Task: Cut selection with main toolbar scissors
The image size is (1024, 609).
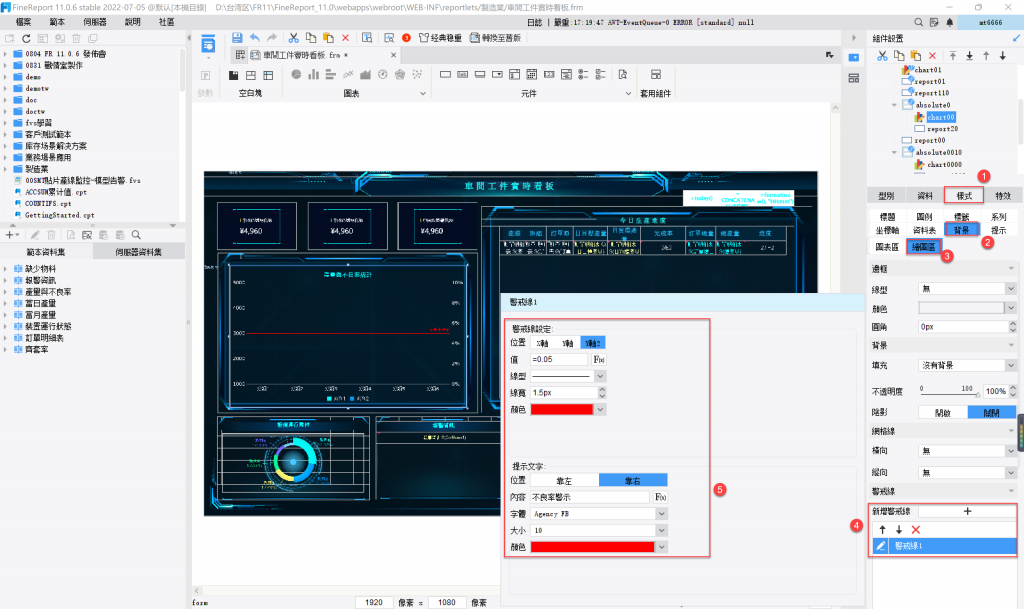Action: click(x=293, y=38)
